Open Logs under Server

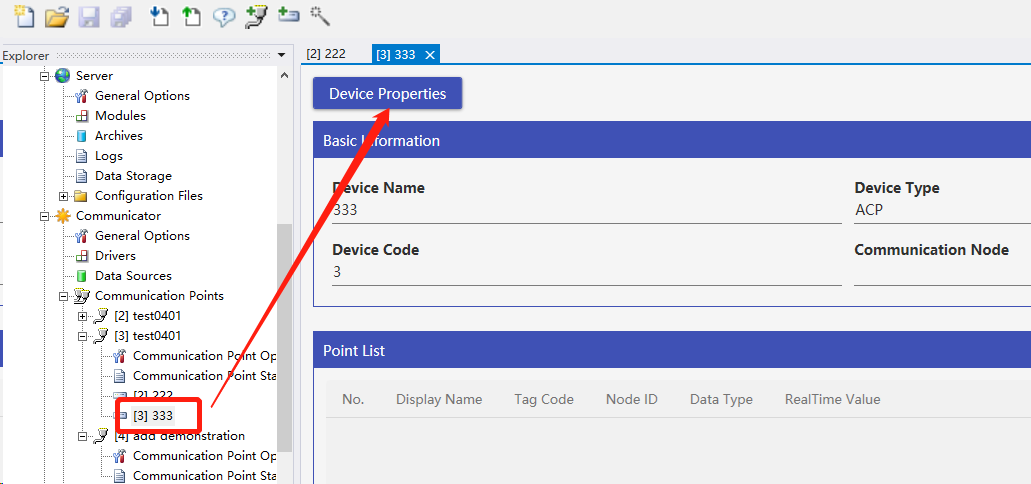(x=108, y=156)
